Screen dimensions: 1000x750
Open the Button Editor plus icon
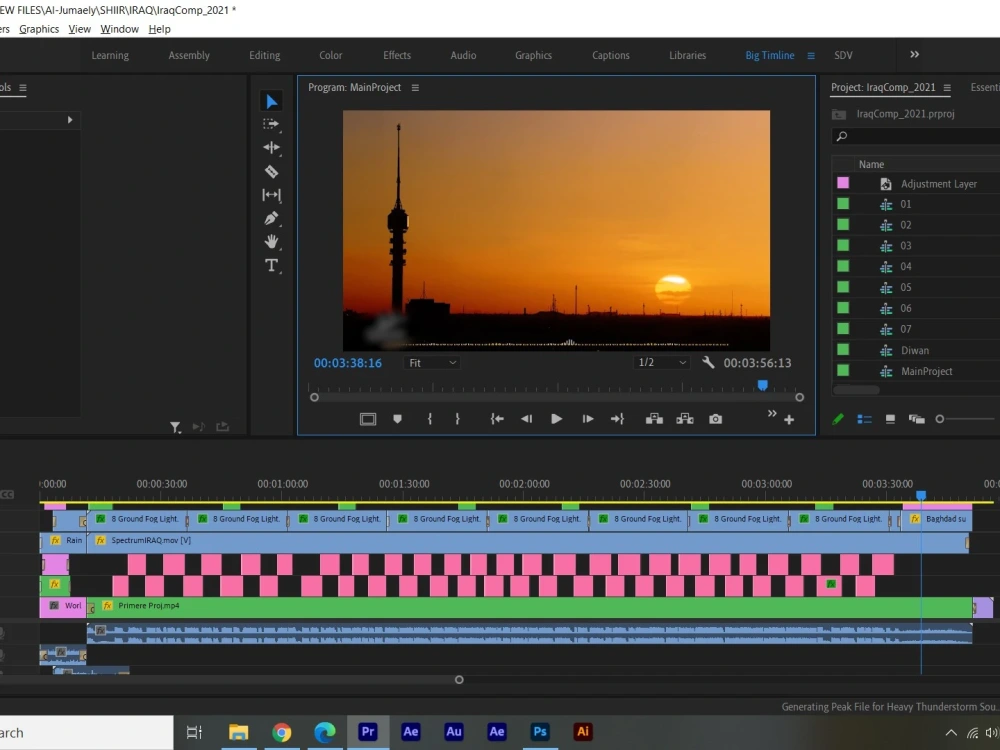point(789,420)
